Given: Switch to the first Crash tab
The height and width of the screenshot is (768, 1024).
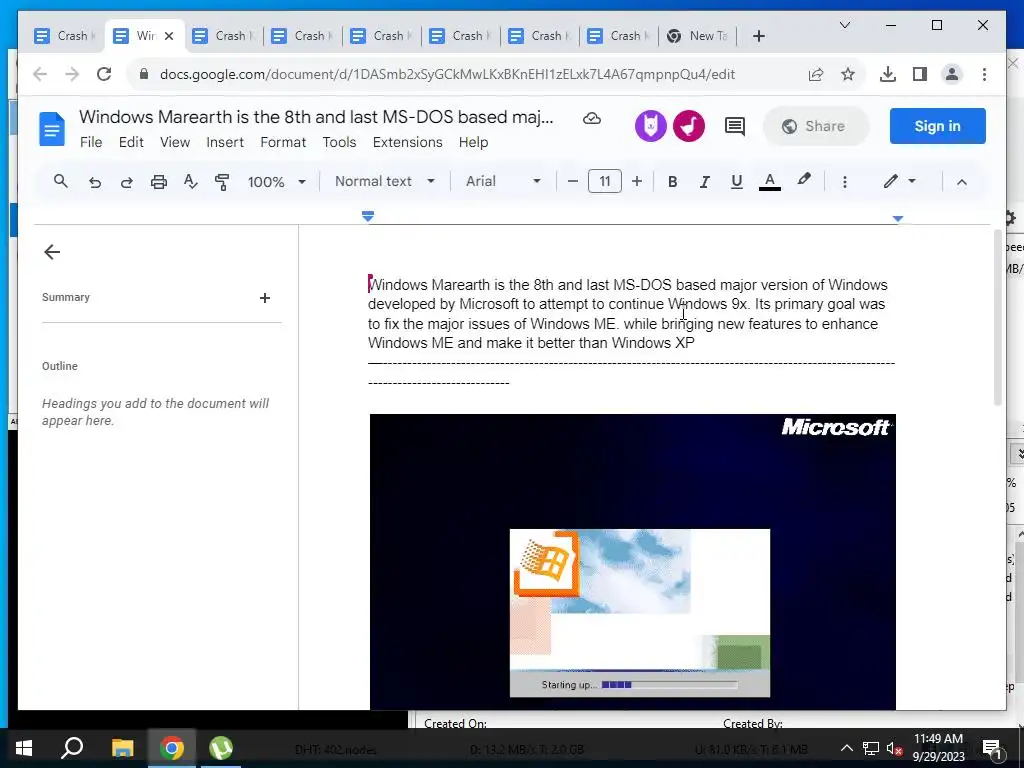Looking at the screenshot, I should (x=64, y=36).
